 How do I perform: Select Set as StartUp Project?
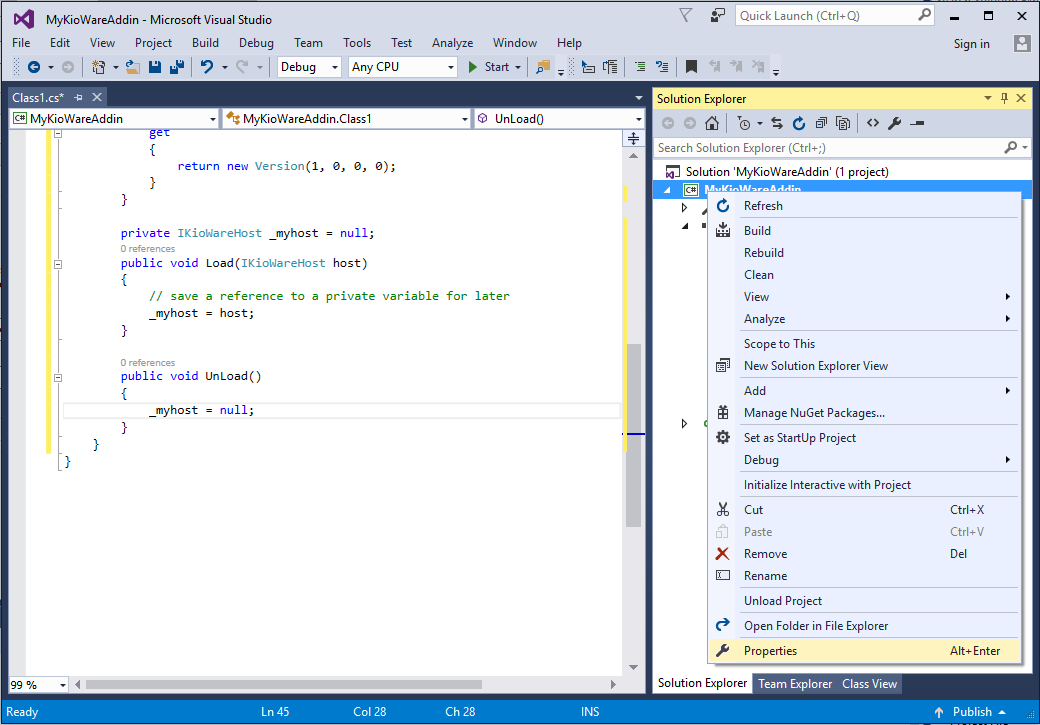(864, 438)
